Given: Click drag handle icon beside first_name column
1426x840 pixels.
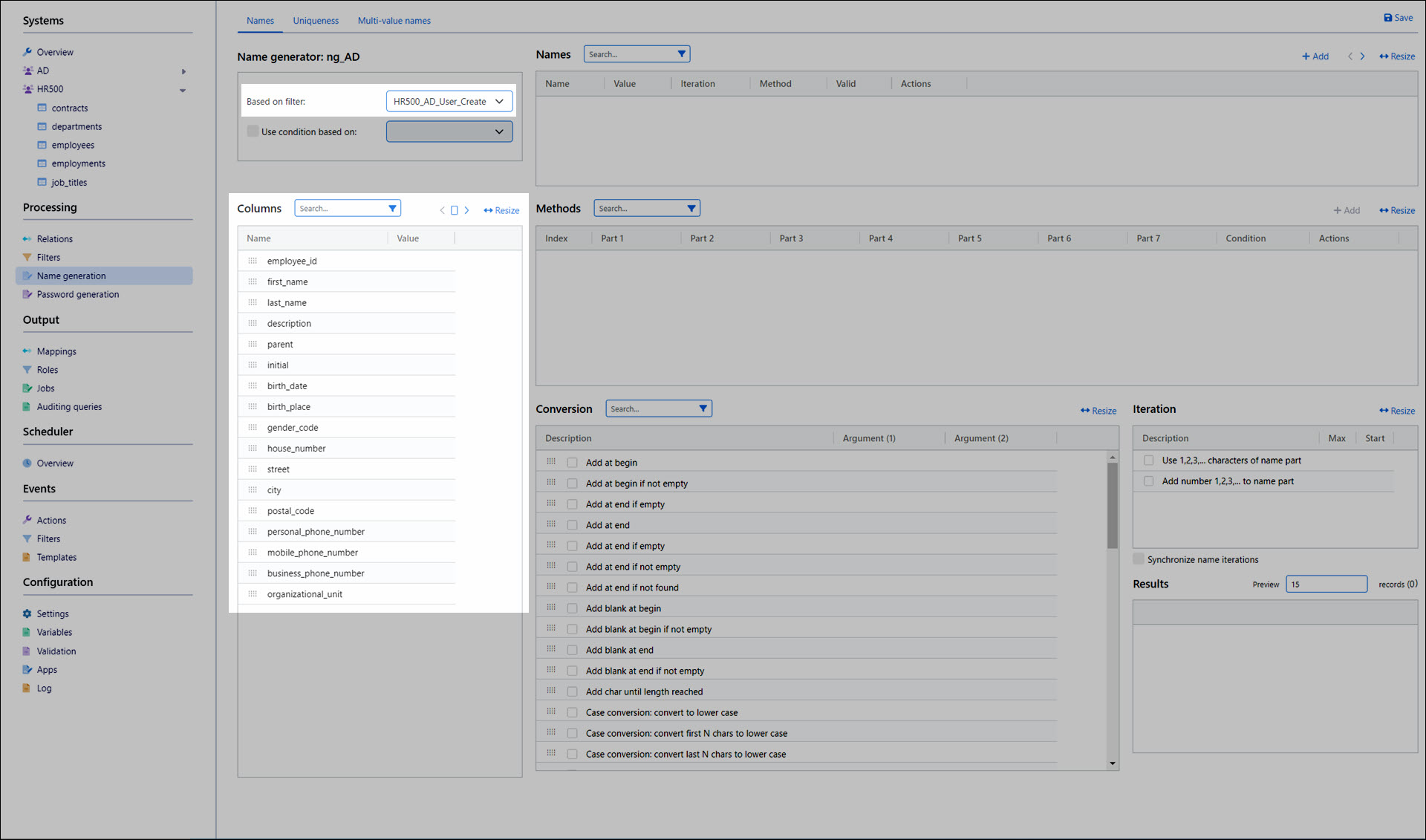Looking at the screenshot, I should [x=253, y=282].
